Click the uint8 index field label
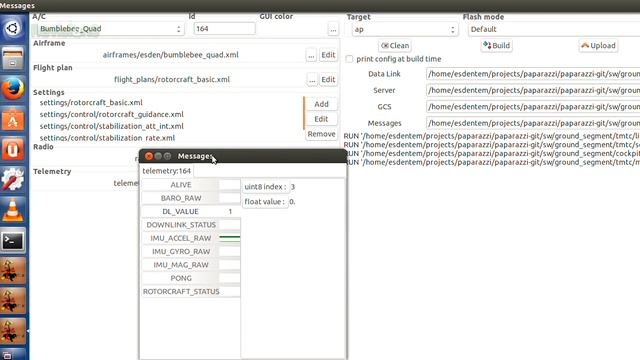This screenshot has width=640, height=360. (x=265, y=187)
